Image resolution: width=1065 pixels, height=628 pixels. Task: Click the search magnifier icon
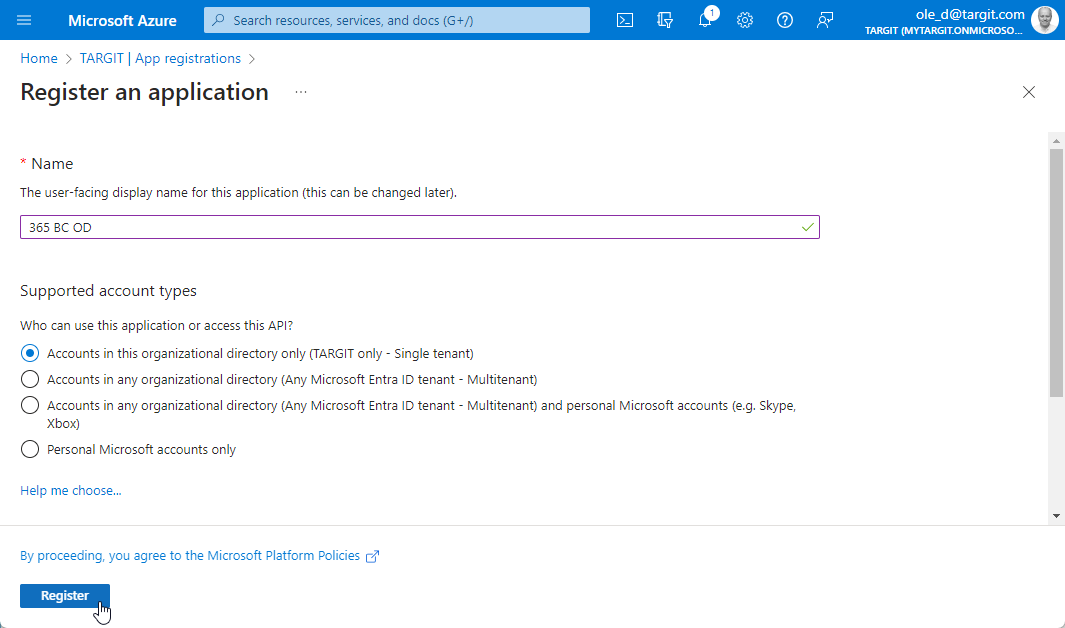[x=218, y=20]
